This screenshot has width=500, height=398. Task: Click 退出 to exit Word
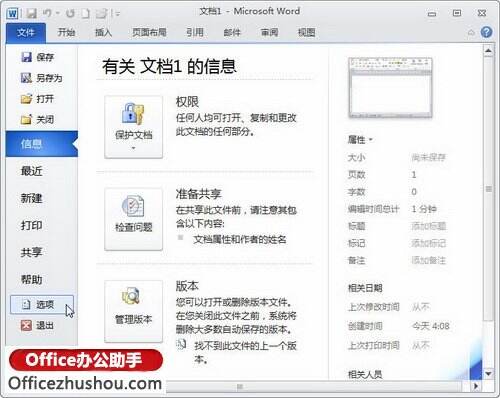[37, 325]
